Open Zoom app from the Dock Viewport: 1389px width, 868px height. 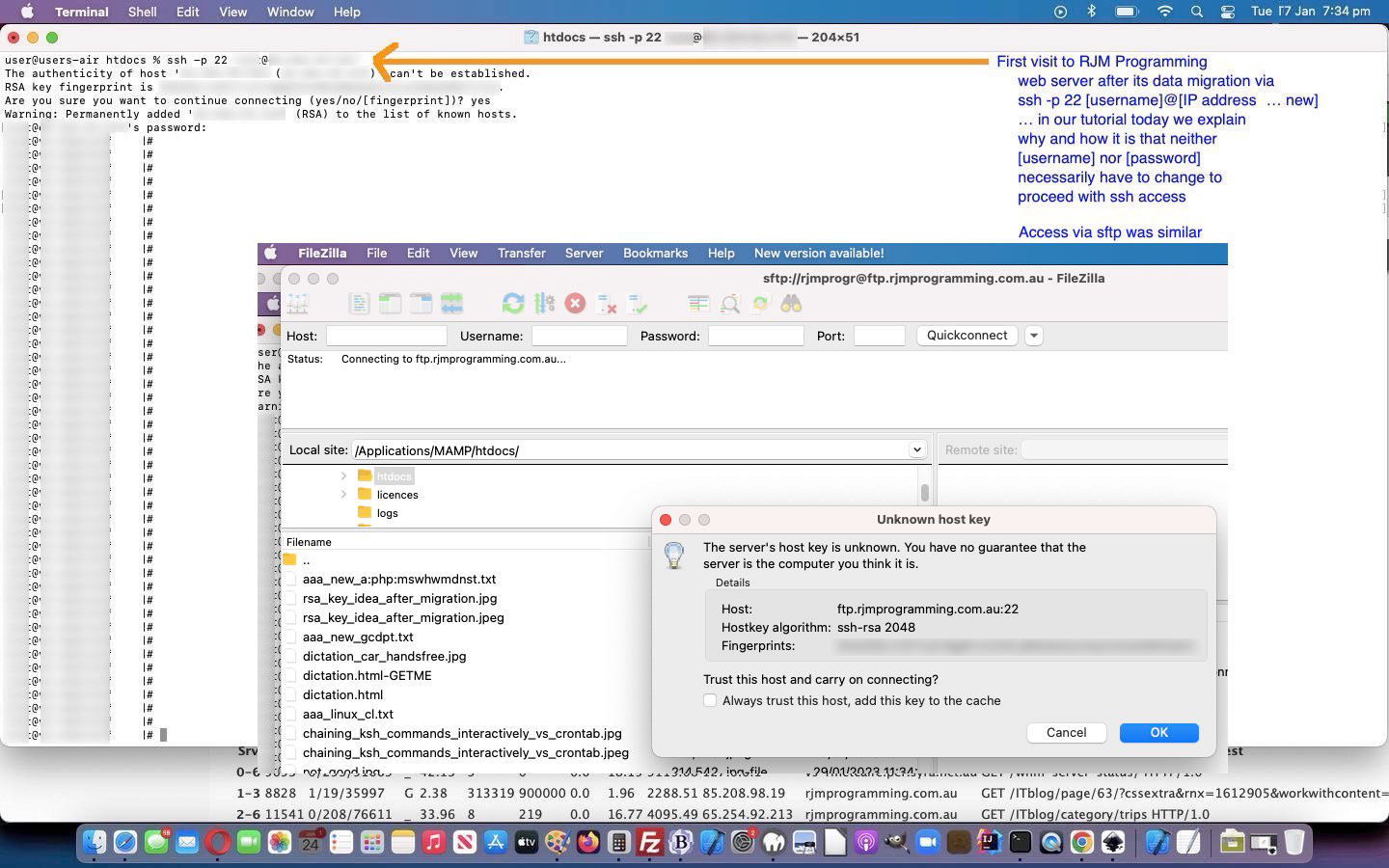point(928,842)
